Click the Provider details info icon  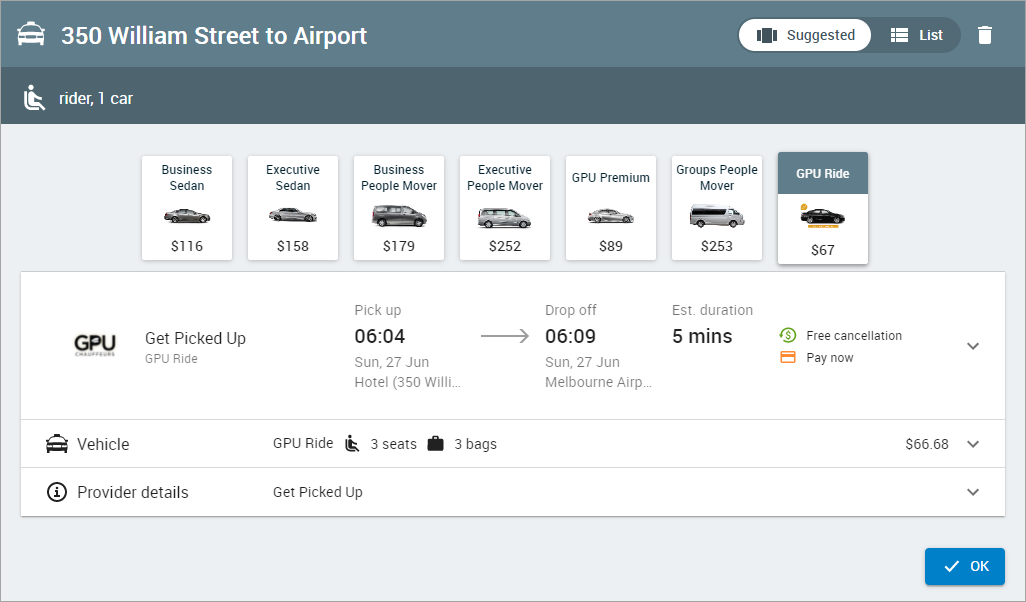tap(57, 491)
